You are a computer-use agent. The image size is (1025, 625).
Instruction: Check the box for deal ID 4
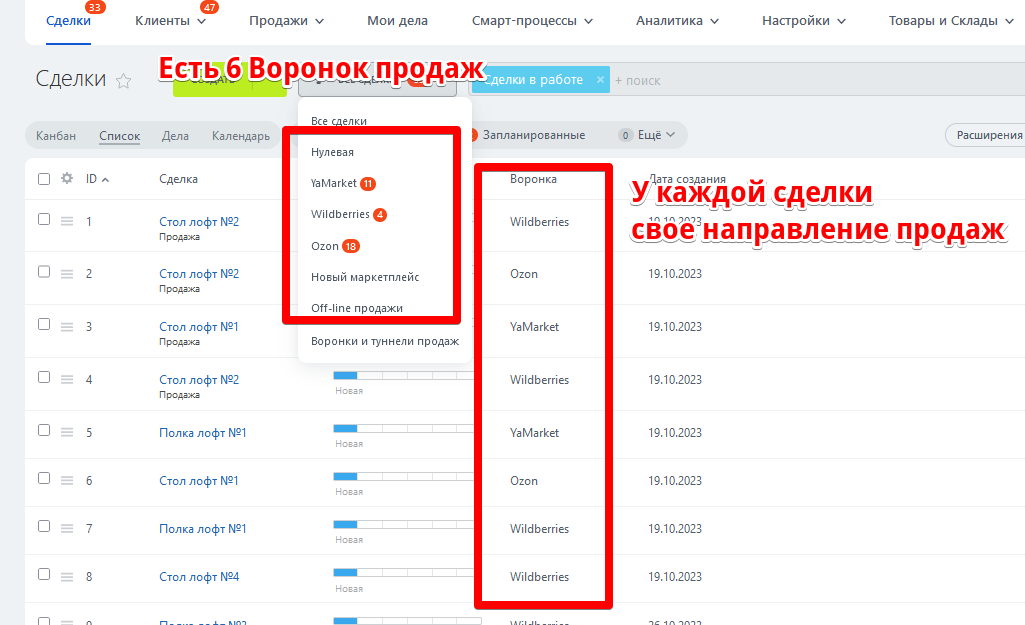44,377
